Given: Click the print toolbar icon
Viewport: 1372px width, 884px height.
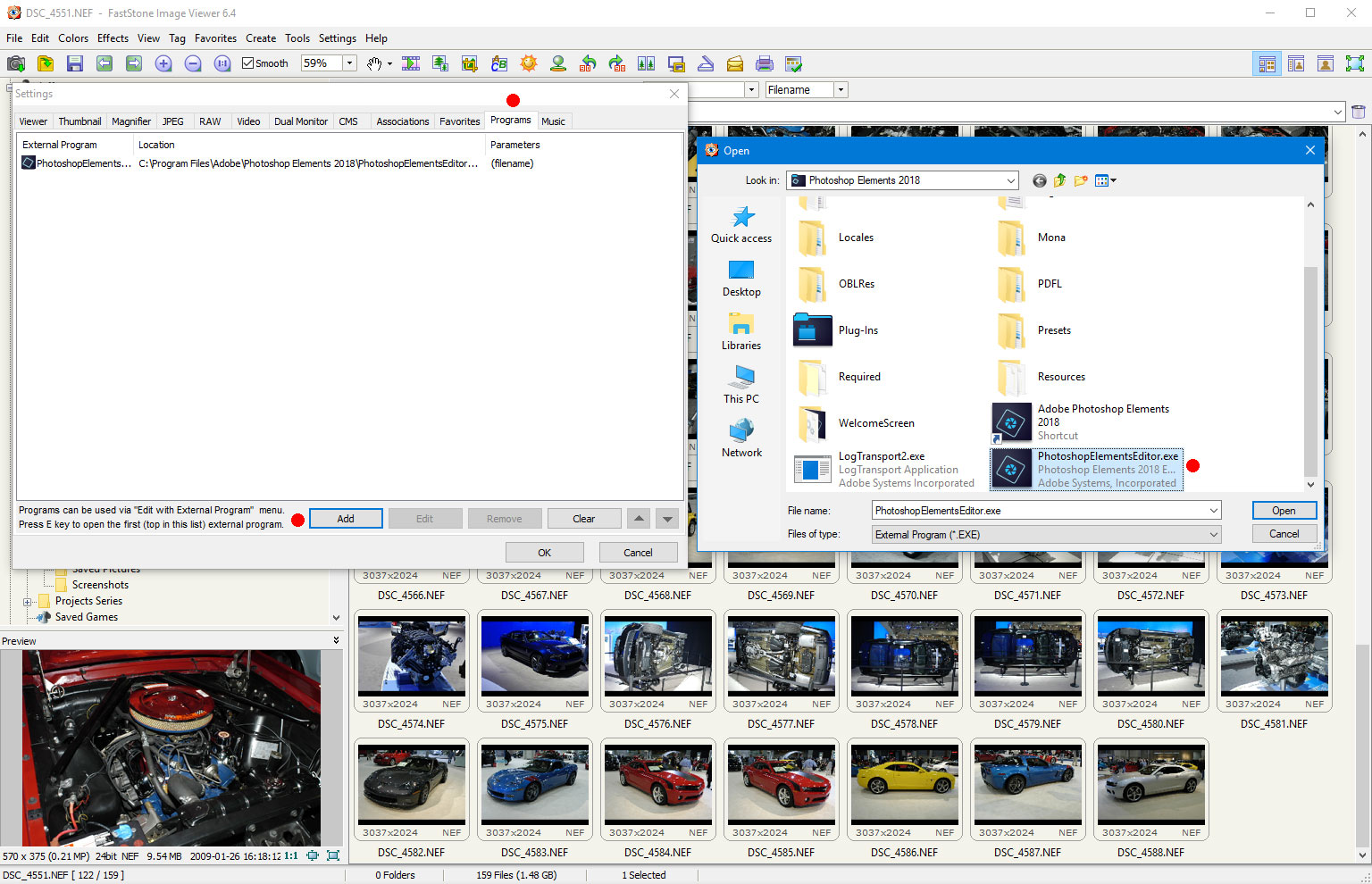Looking at the screenshot, I should tap(765, 63).
